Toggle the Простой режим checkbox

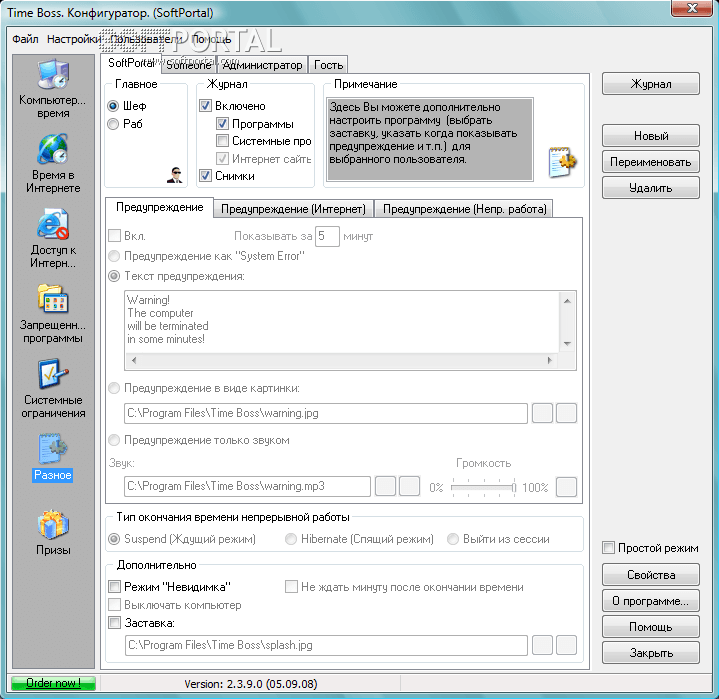[608, 548]
